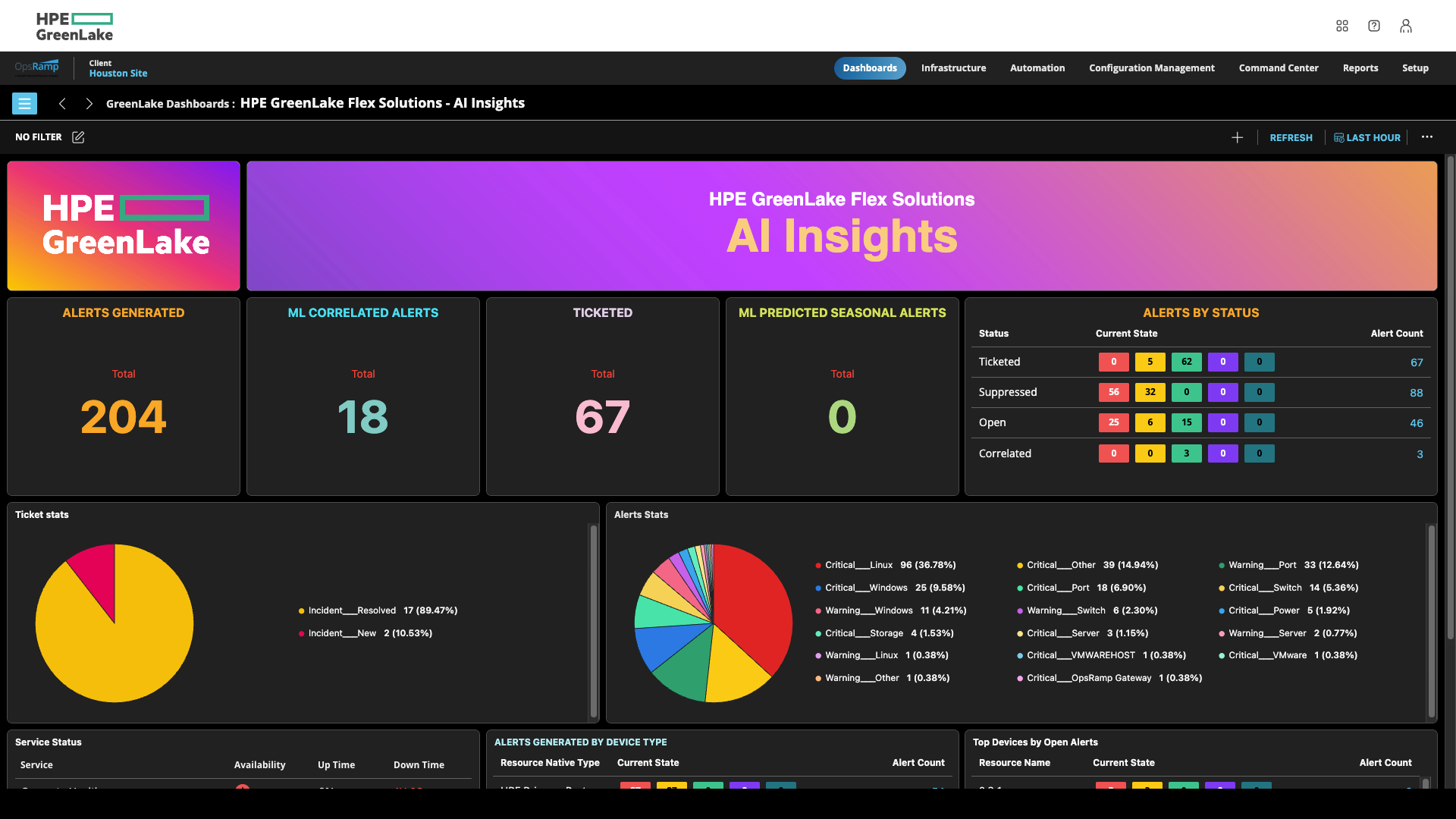Viewport: 1456px width, 819px height.
Task: Click the Correlated row alert count 3
Action: click(x=1420, y=454)
